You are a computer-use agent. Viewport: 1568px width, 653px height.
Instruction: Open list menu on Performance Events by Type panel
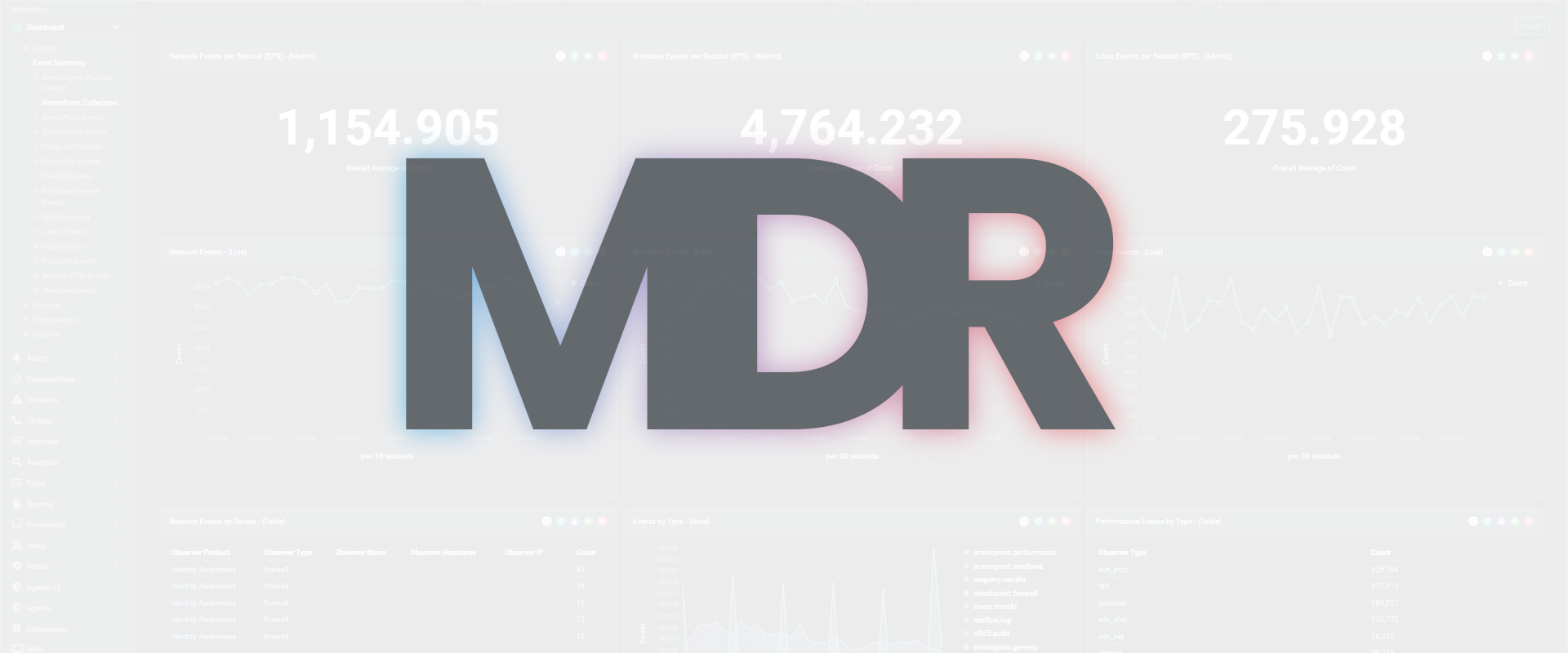coord(1515,522)
